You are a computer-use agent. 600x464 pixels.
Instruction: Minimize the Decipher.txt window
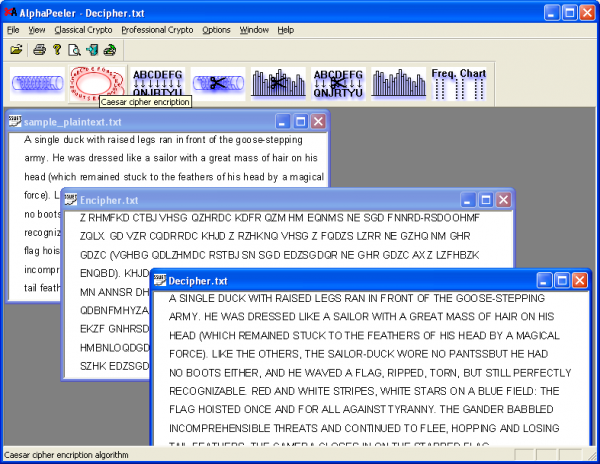point(544,280)
